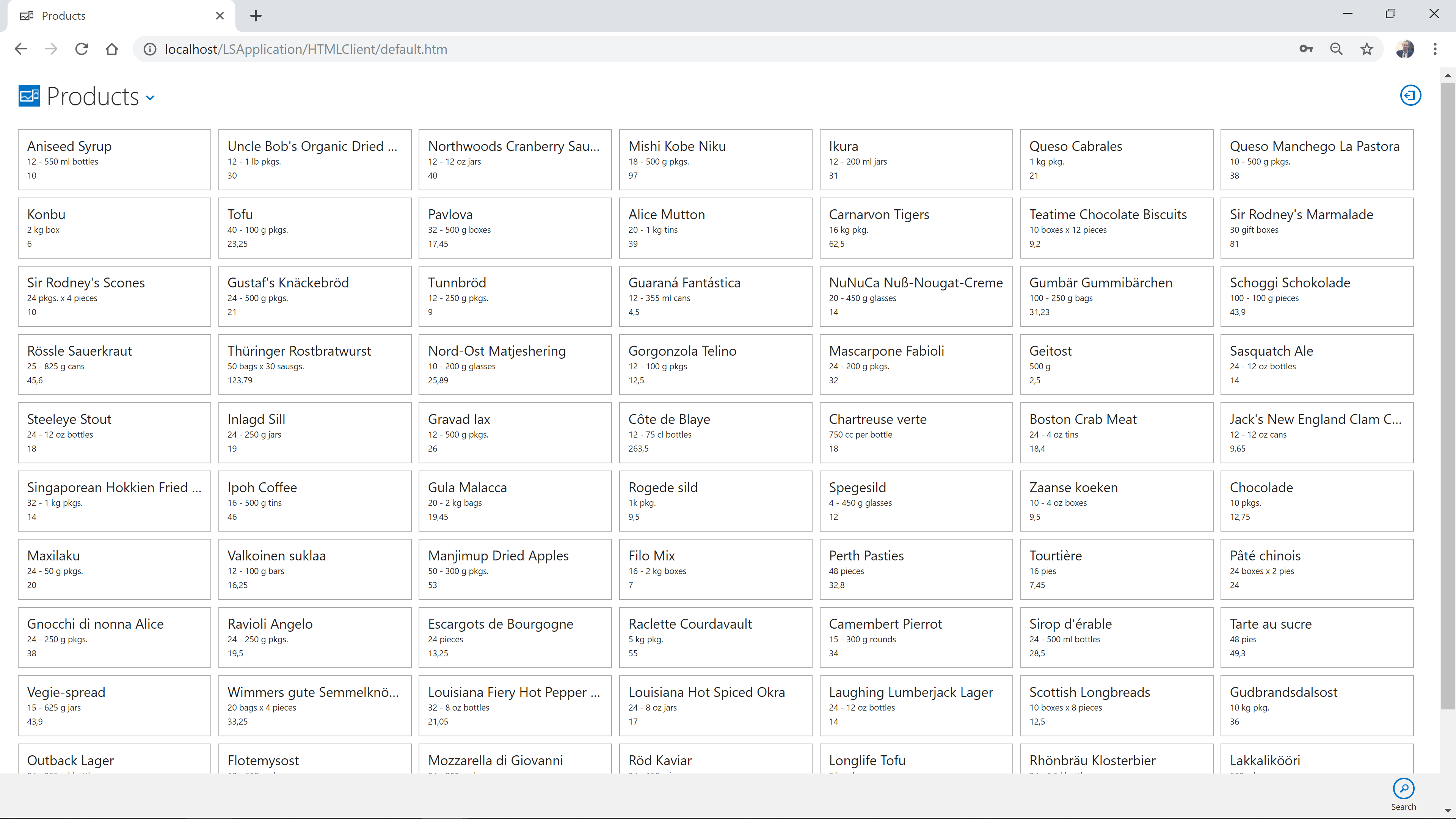This screenshot has height=819, width=1456.
Task: Open the Aniseed Syrup product tile
Action: click(114, 160)
